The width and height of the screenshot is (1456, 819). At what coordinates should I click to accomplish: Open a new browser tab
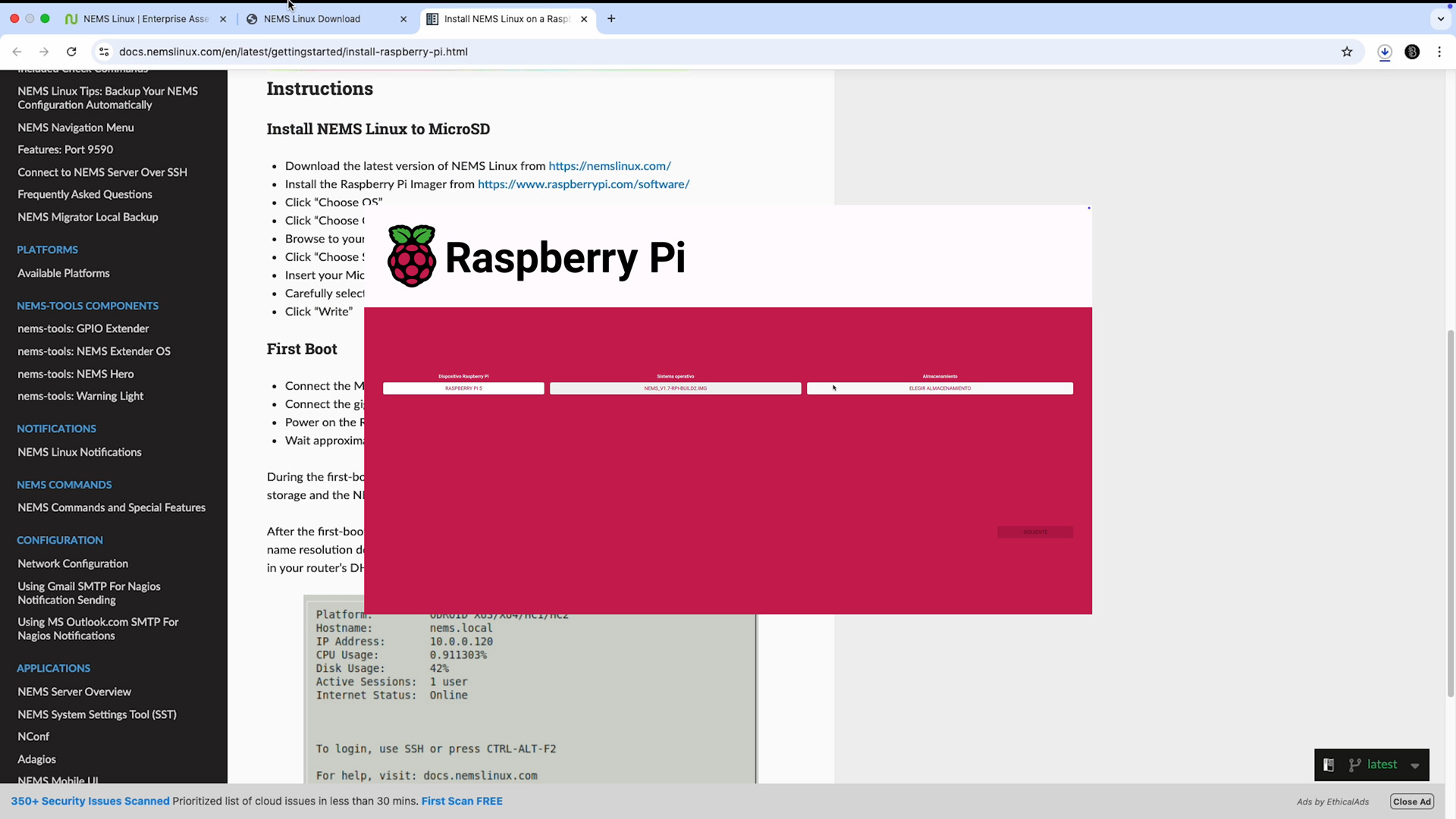(x=611, y=19)
